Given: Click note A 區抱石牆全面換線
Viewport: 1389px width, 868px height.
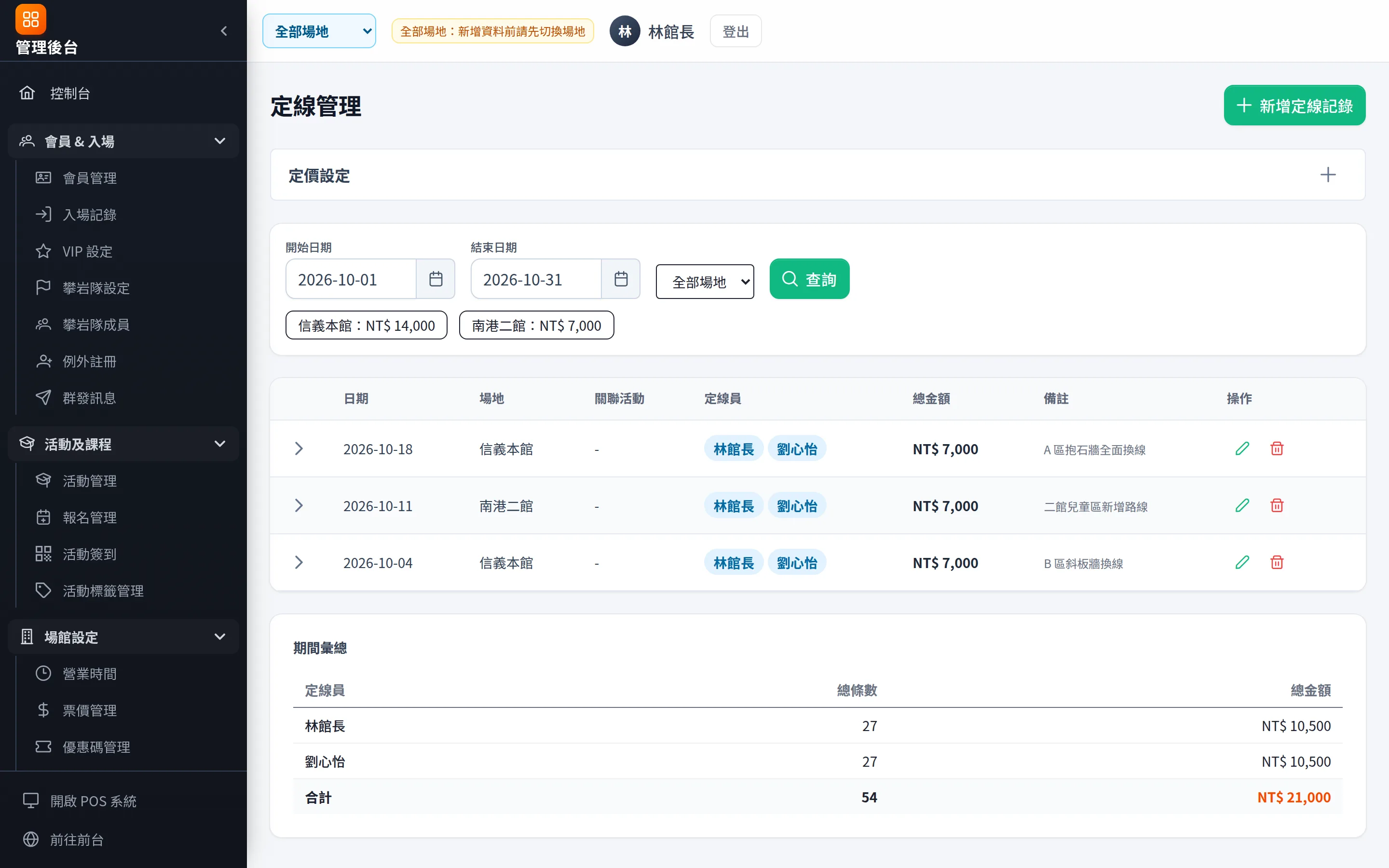Looking at the screenshot, I should (1094, 450).
